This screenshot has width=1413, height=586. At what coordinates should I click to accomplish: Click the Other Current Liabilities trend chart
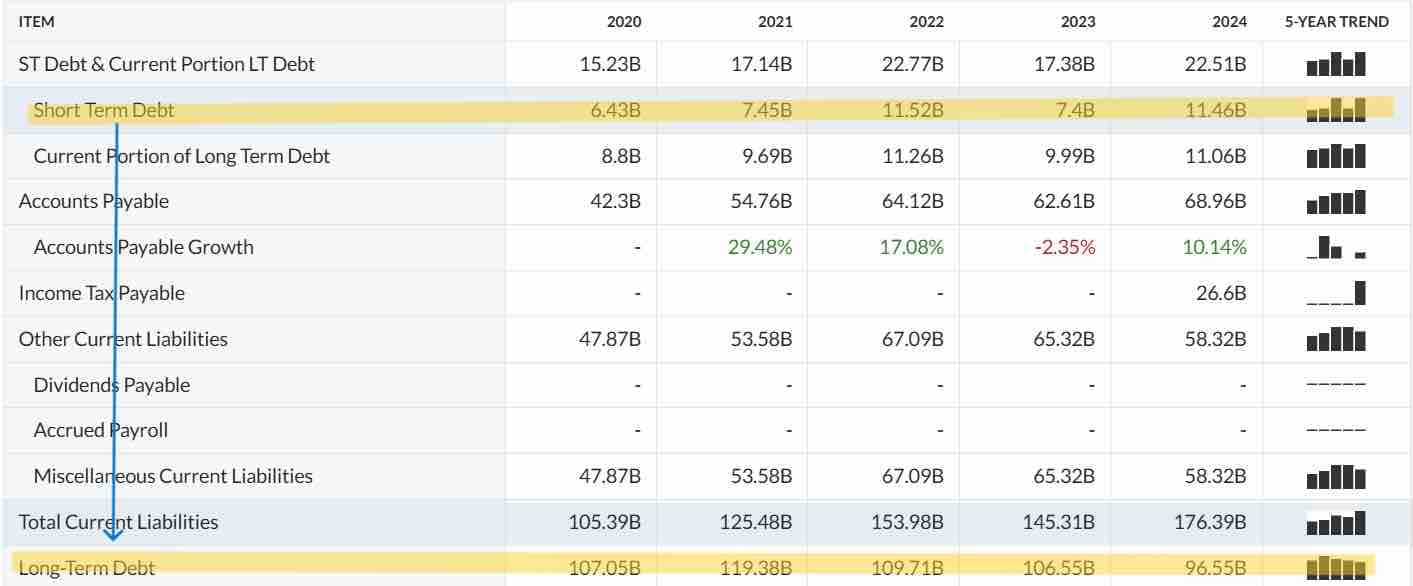[1336, 339]
